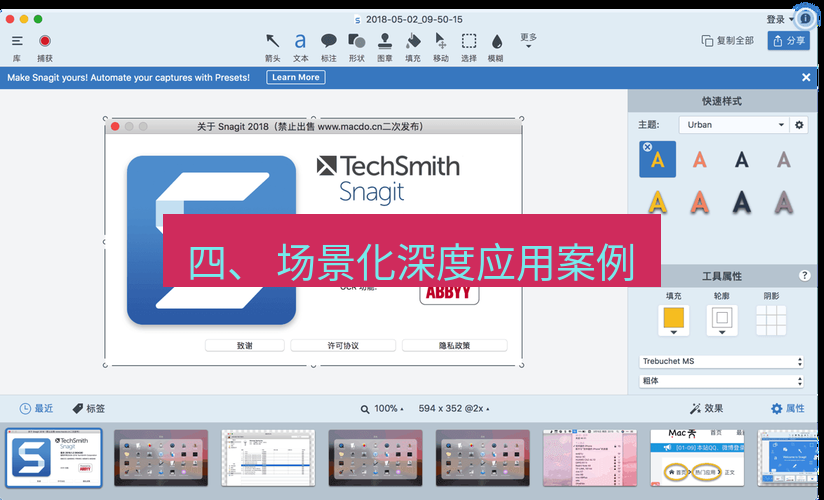Open the font weight dropdown (粗体)
The image size is (824, 500).
(721, 381)
